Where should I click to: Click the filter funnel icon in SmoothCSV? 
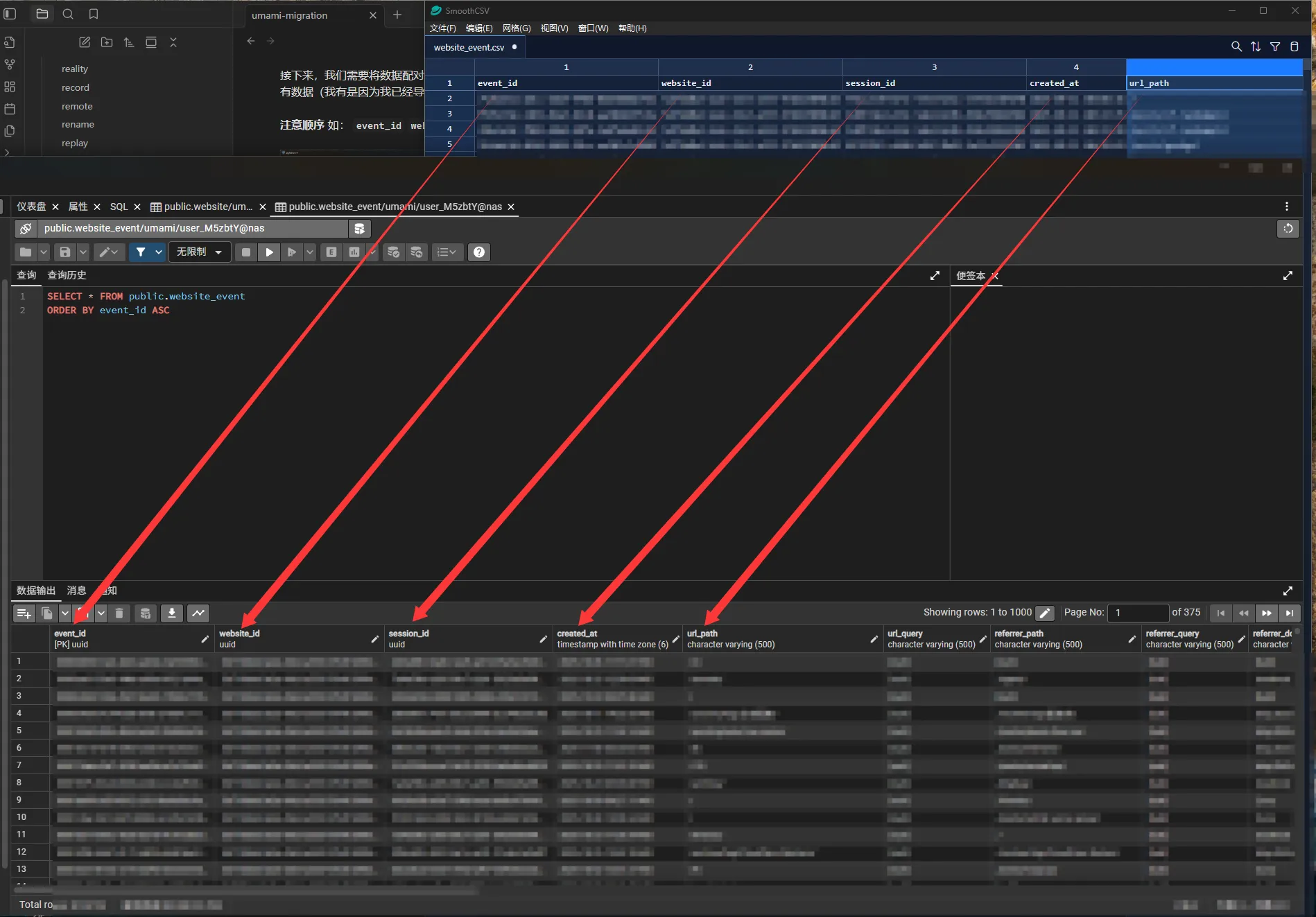(1274, 46)
